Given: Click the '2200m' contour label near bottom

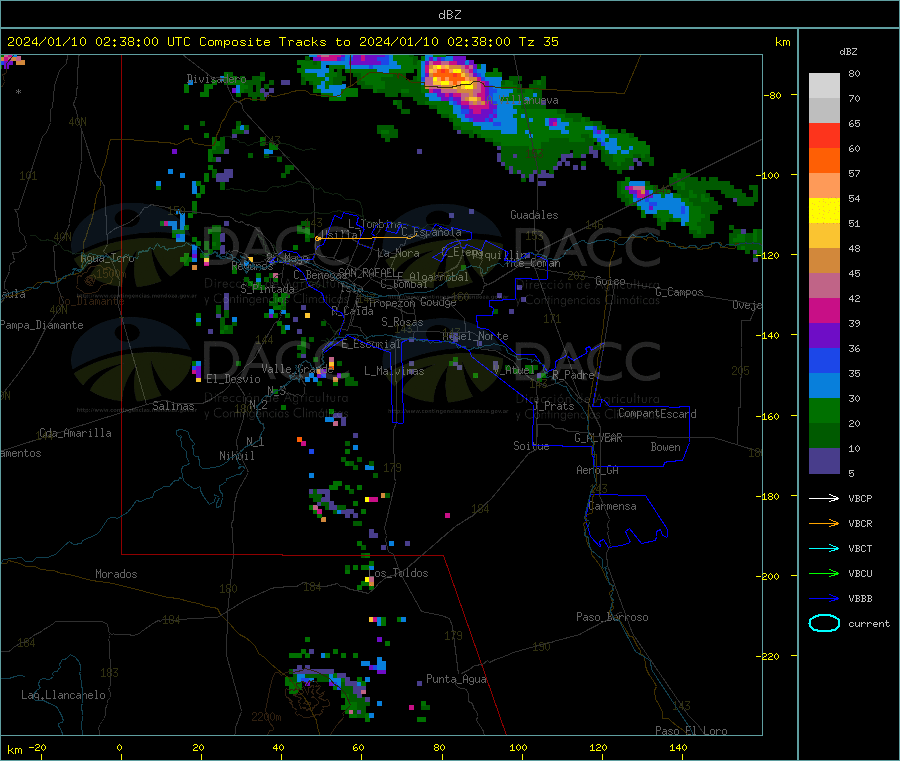Looking at the screenshot, I should coord(266,717).
